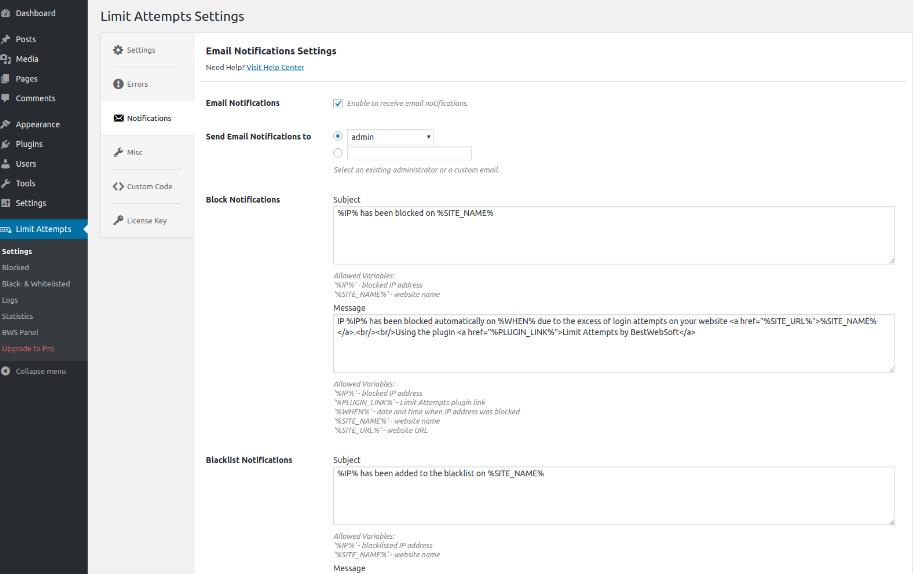Select the admin user radio button
The image size is (913, 574).
338,136
